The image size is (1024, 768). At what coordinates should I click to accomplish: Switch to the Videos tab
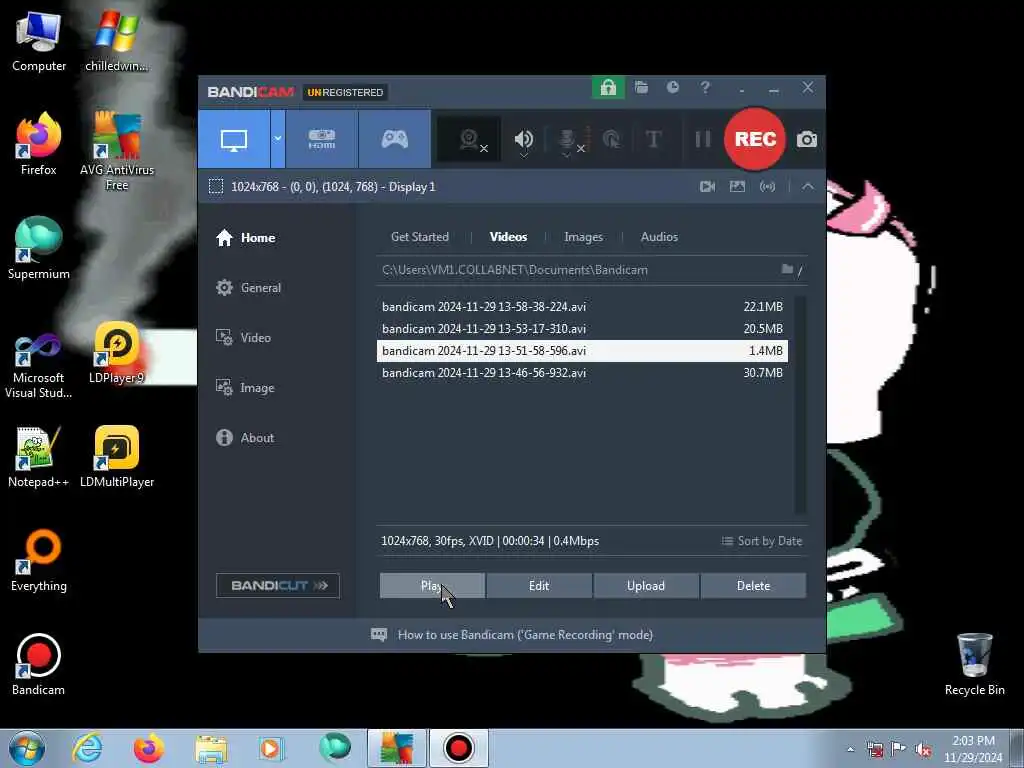(x=508, y=237)
